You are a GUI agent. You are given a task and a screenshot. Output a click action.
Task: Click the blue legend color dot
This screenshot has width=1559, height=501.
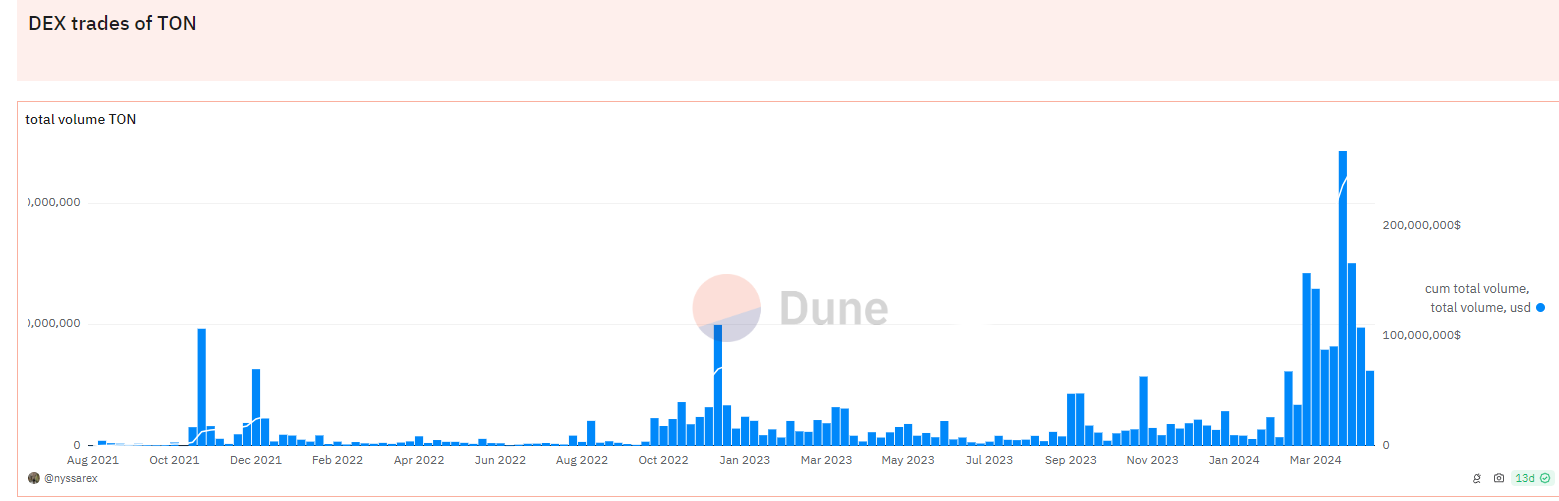(x=1540, y=308)
